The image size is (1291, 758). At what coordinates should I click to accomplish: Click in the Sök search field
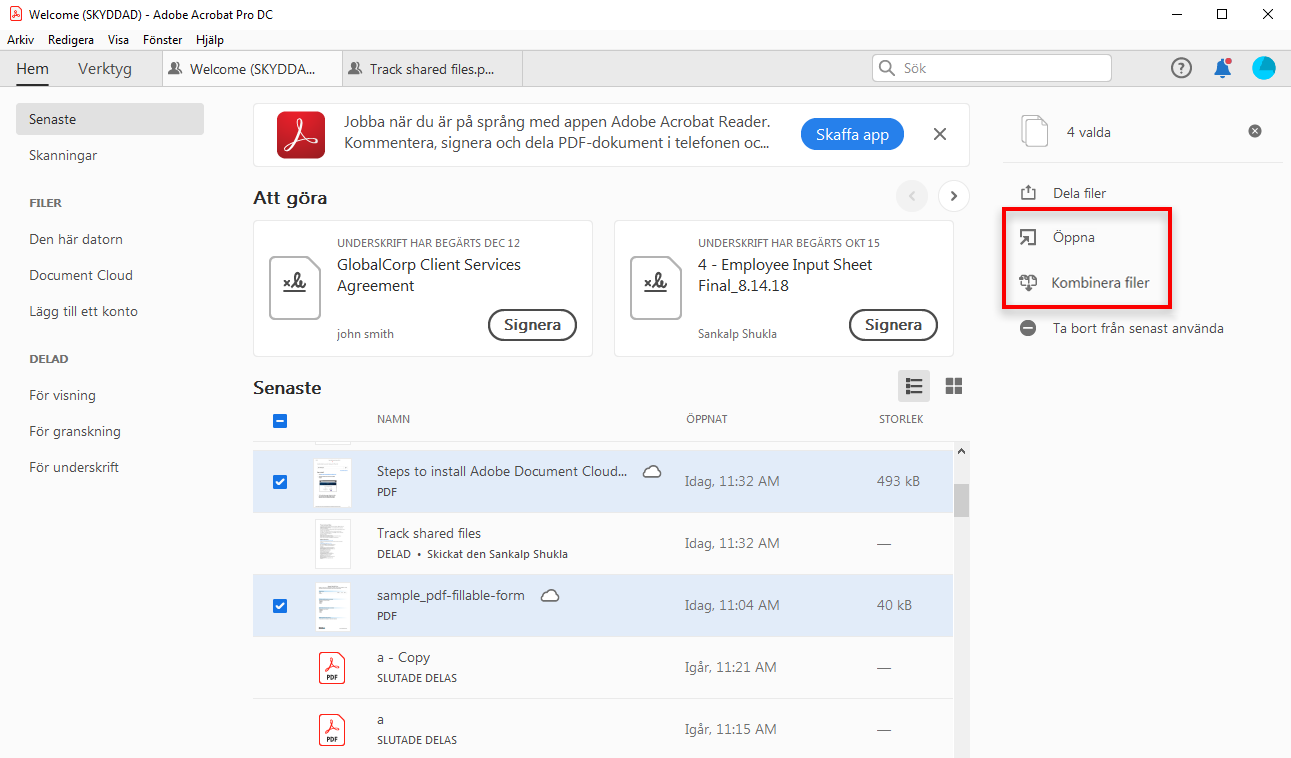pos(991,68)
